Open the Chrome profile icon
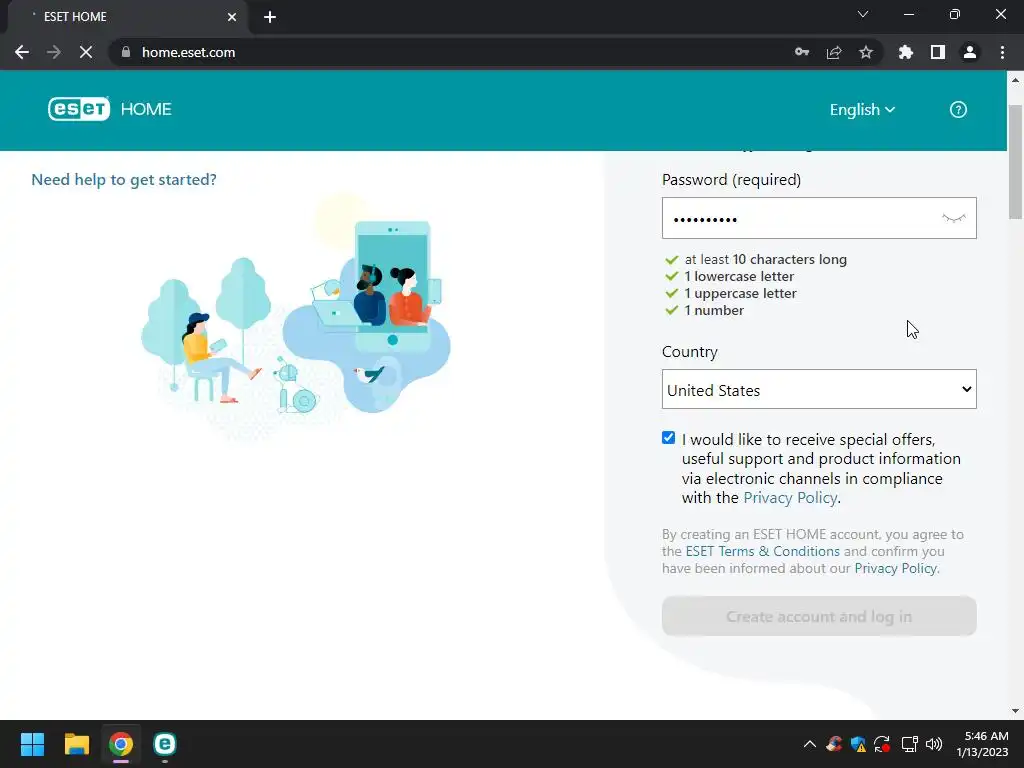 point(970,52)
